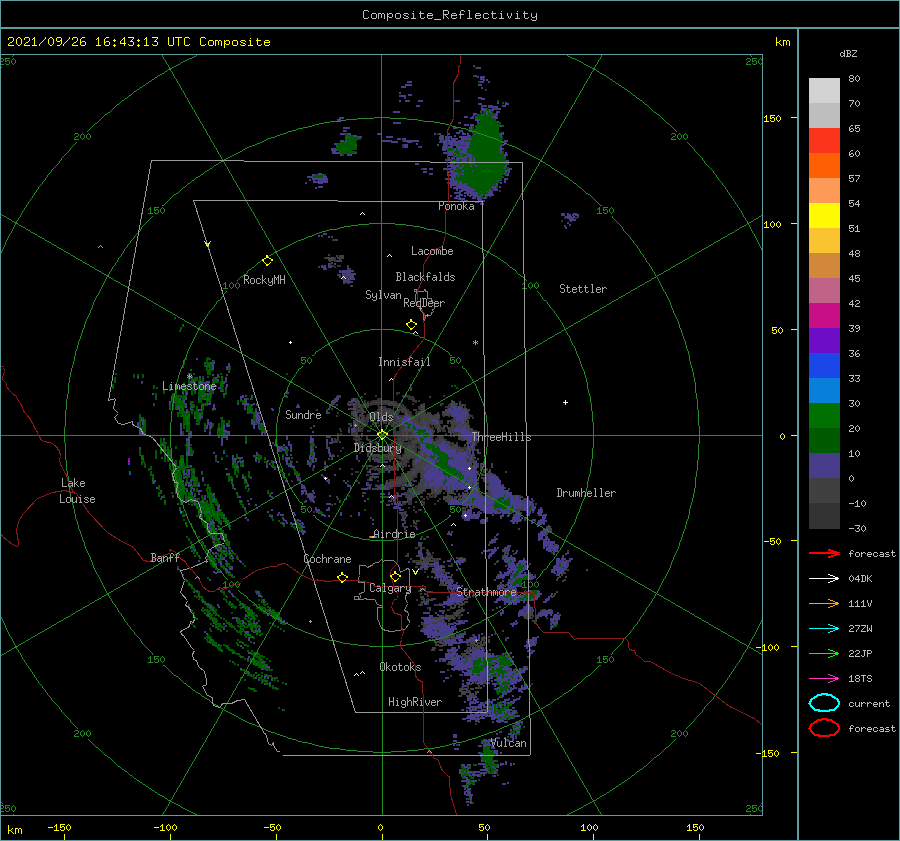Image resolution: width=900 pixels, height=841 pixels.
Task: Click the current legend text
Action: coord(868,703)
